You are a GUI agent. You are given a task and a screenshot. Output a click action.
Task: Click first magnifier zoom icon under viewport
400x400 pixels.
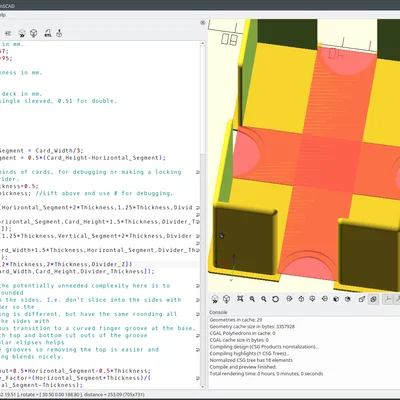252,299
